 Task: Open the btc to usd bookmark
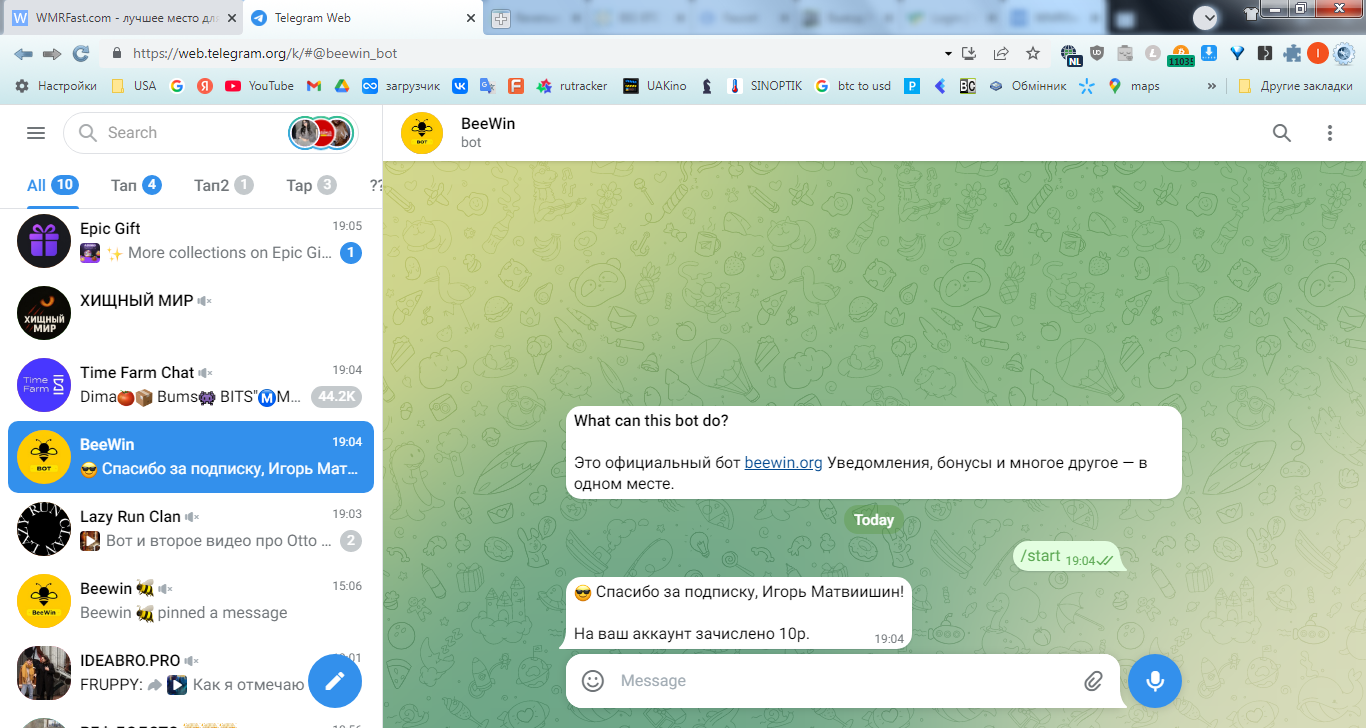coord(853,86)
